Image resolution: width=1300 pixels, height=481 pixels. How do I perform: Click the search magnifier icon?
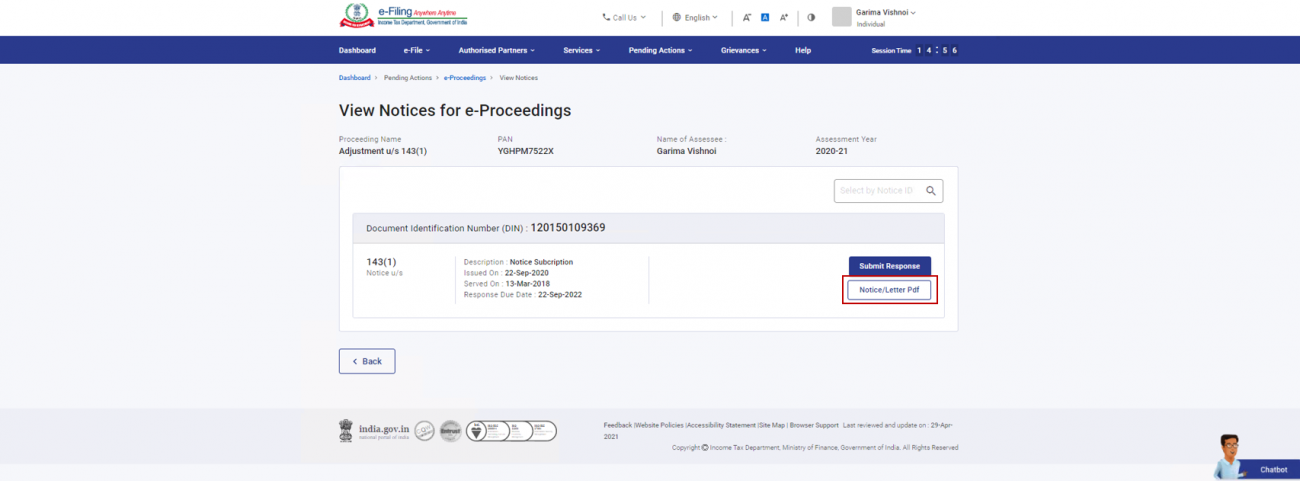(930, 191)
